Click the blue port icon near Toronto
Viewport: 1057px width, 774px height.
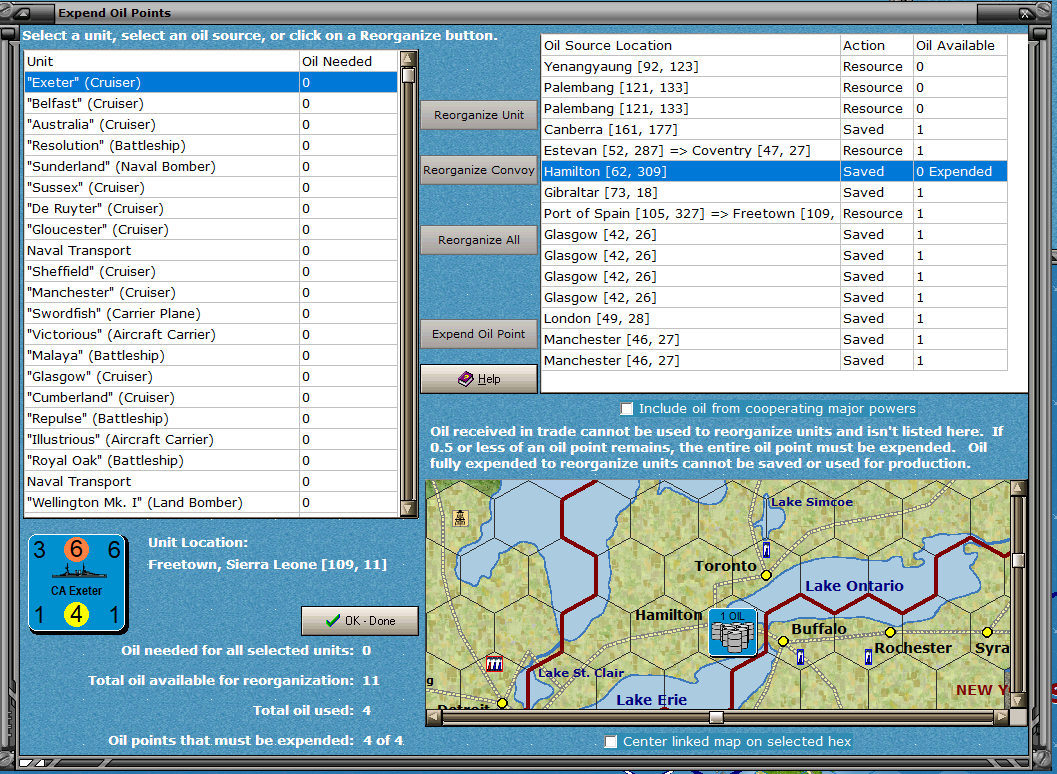pos(765,549)
